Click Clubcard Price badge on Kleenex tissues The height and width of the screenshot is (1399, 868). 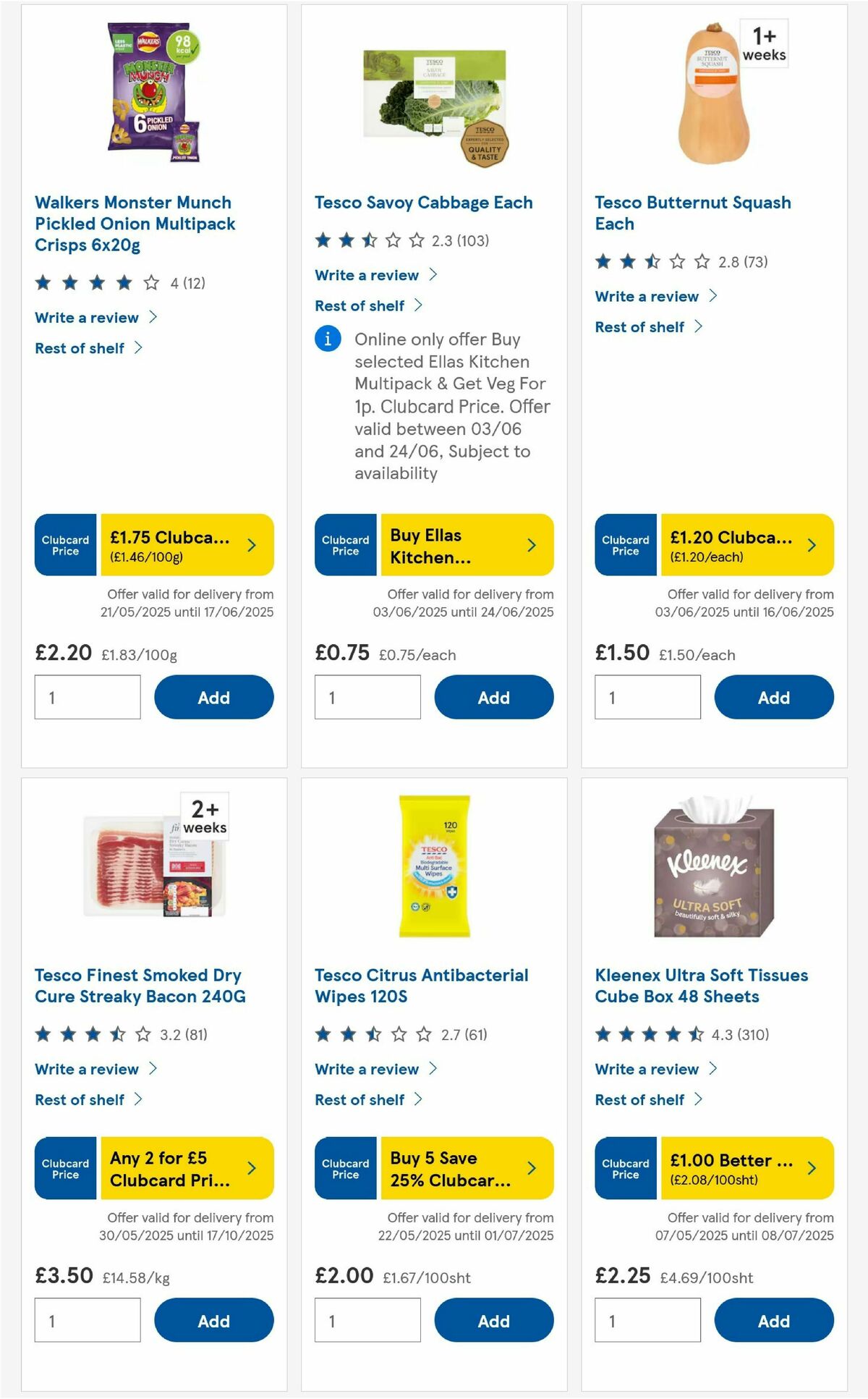pos(625,1168)
